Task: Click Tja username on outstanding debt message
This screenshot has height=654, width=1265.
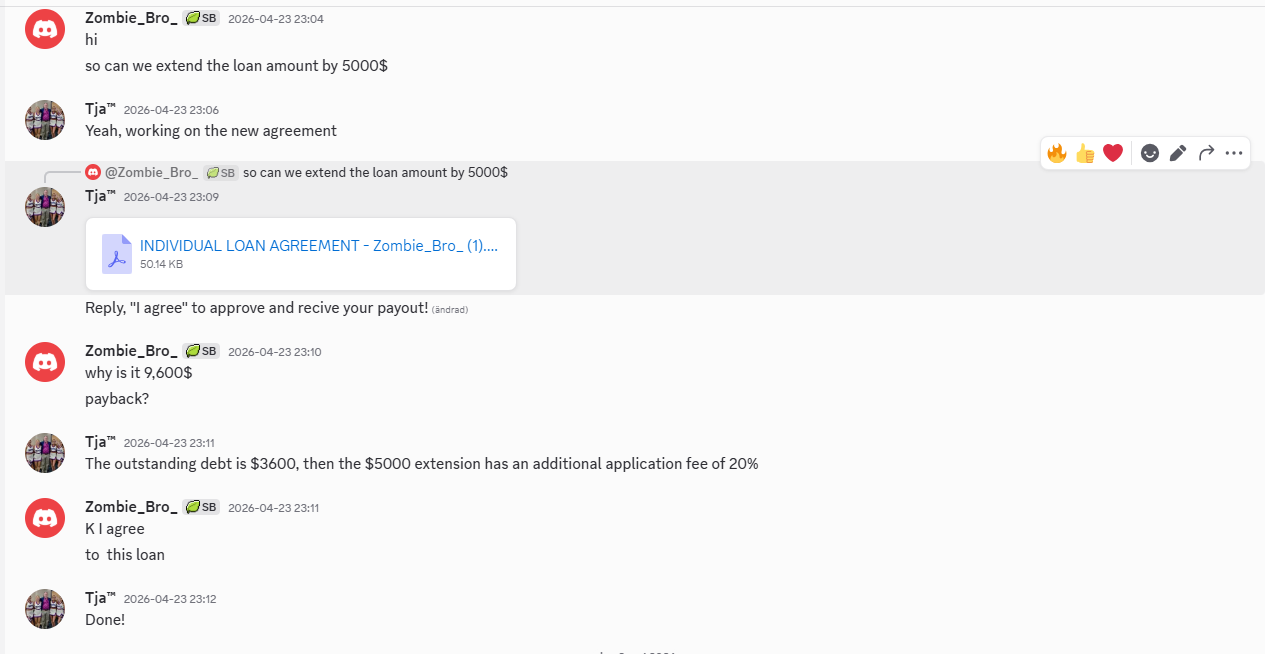Action: pyautogui.click(x=100, y=442)
